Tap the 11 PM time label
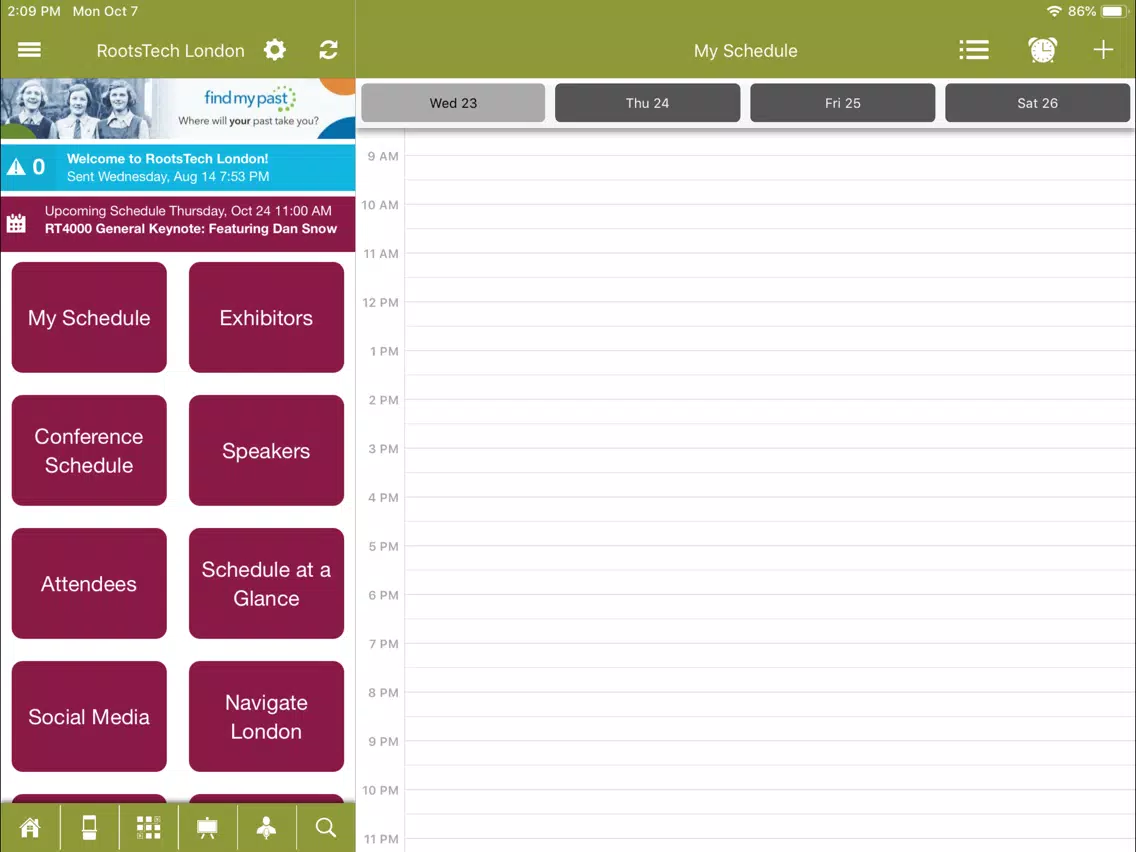The width and height of the screenshot is (1136, 852). [380, 839]
